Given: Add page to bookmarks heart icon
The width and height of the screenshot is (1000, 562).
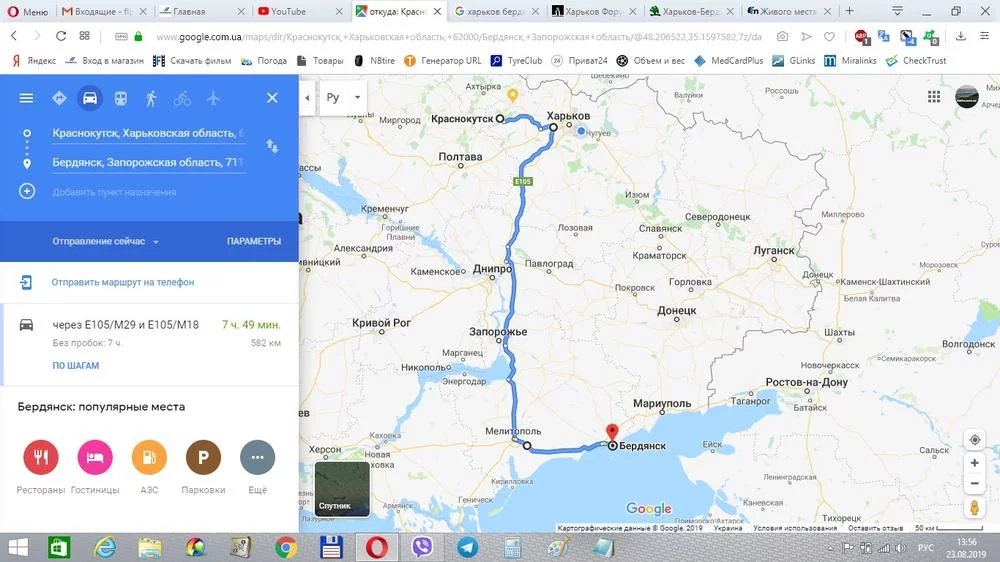Looking at the screenshot, I should coord(829,37).
